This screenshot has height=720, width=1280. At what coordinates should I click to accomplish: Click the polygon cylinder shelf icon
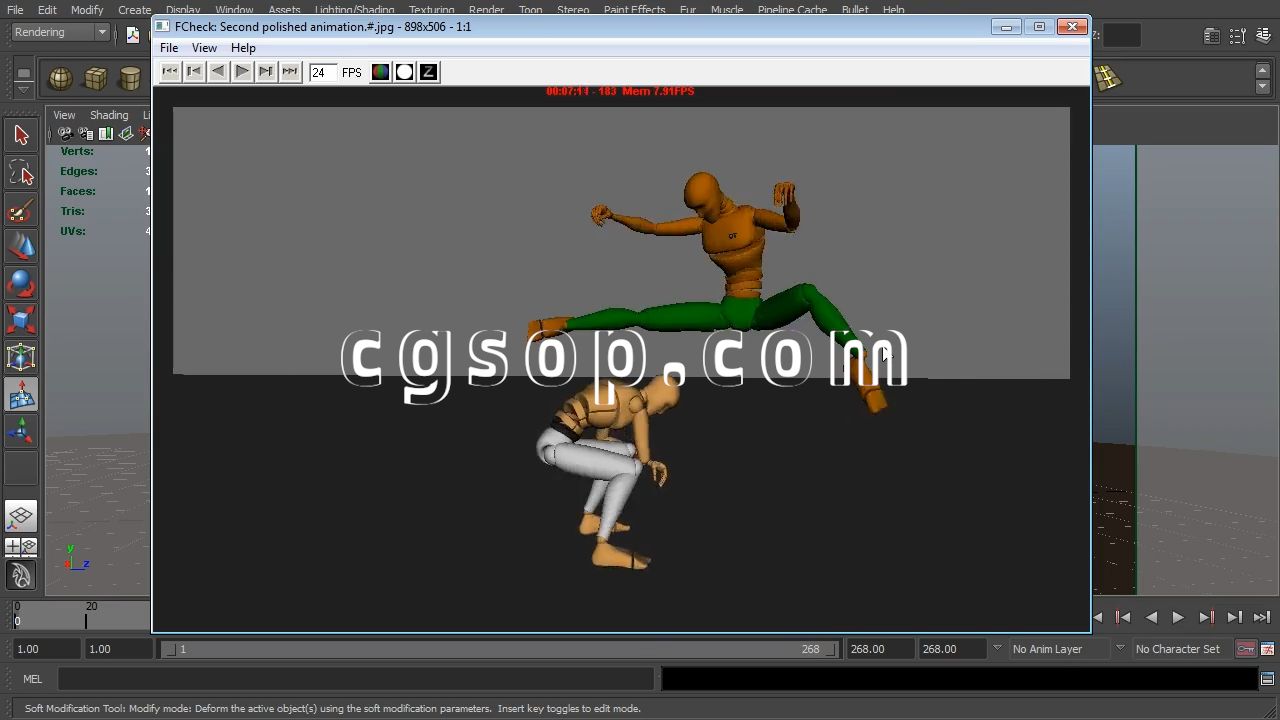coord(130,78)
